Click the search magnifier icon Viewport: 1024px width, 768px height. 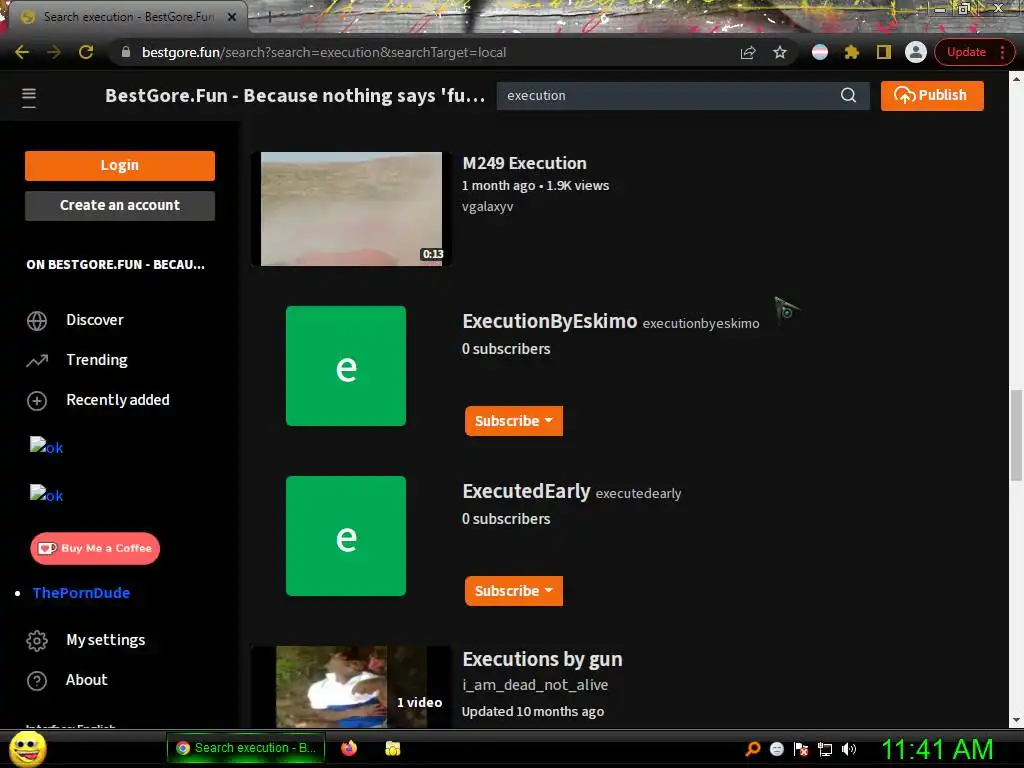pos(848,95)
